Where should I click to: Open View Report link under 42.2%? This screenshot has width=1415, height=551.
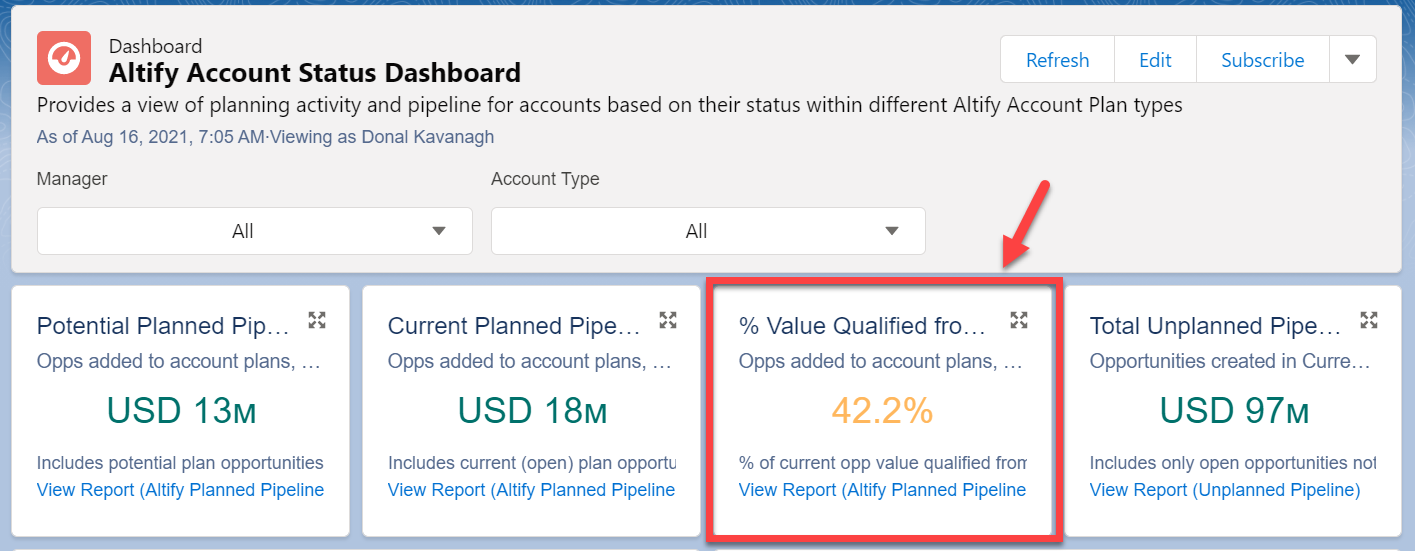click(x=883, y=490)
